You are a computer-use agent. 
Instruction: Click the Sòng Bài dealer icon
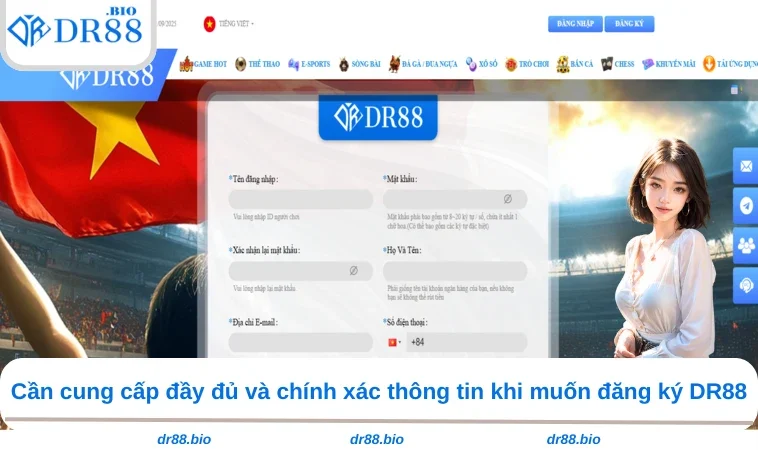(x=344, y=64)
